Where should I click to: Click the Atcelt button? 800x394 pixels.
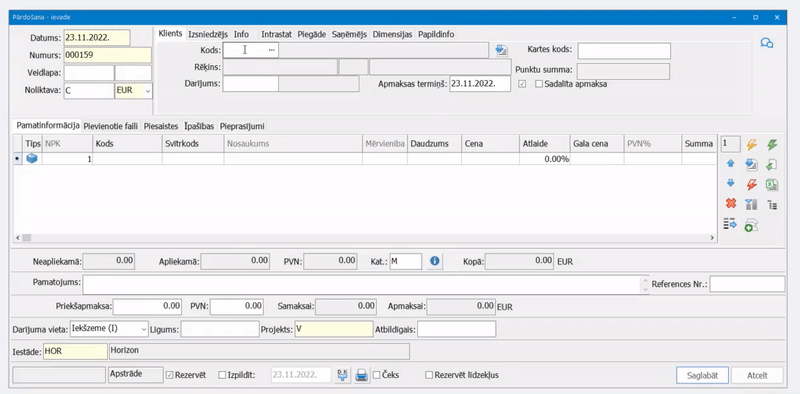(x=757, y=375)
